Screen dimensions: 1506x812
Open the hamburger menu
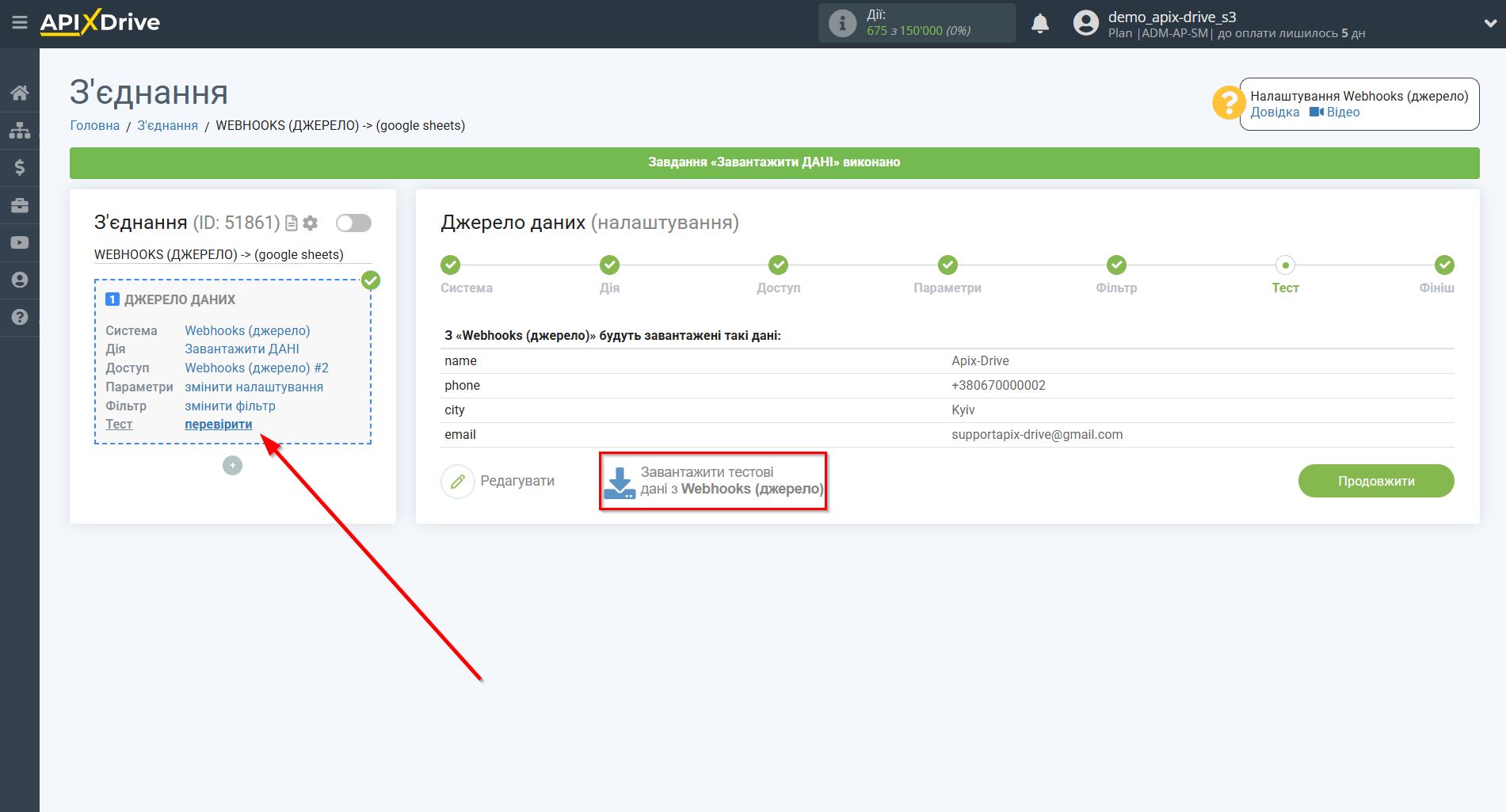[20, 22]
